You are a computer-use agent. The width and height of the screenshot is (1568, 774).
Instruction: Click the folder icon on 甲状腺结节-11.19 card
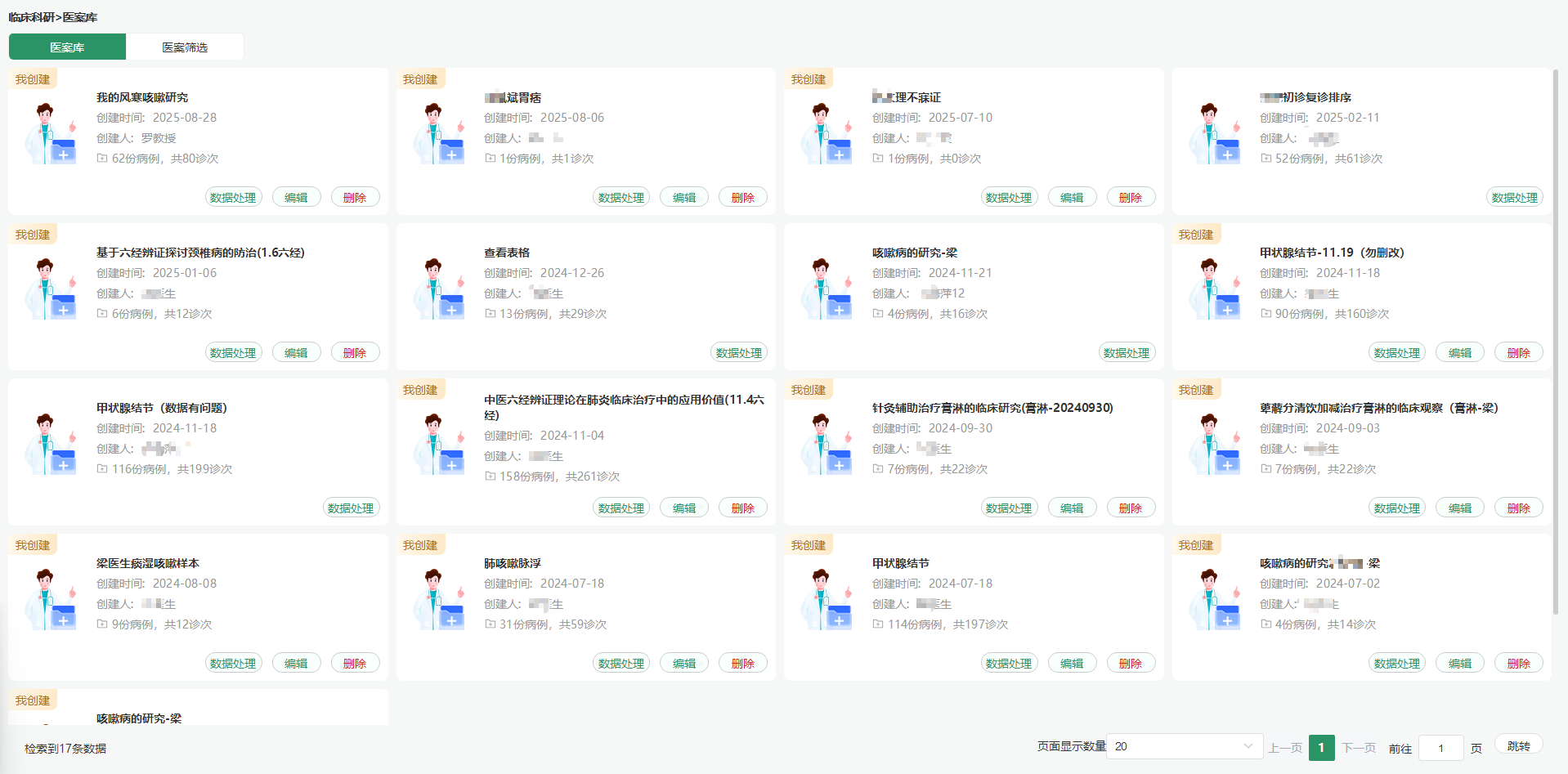click(1265, 314)
